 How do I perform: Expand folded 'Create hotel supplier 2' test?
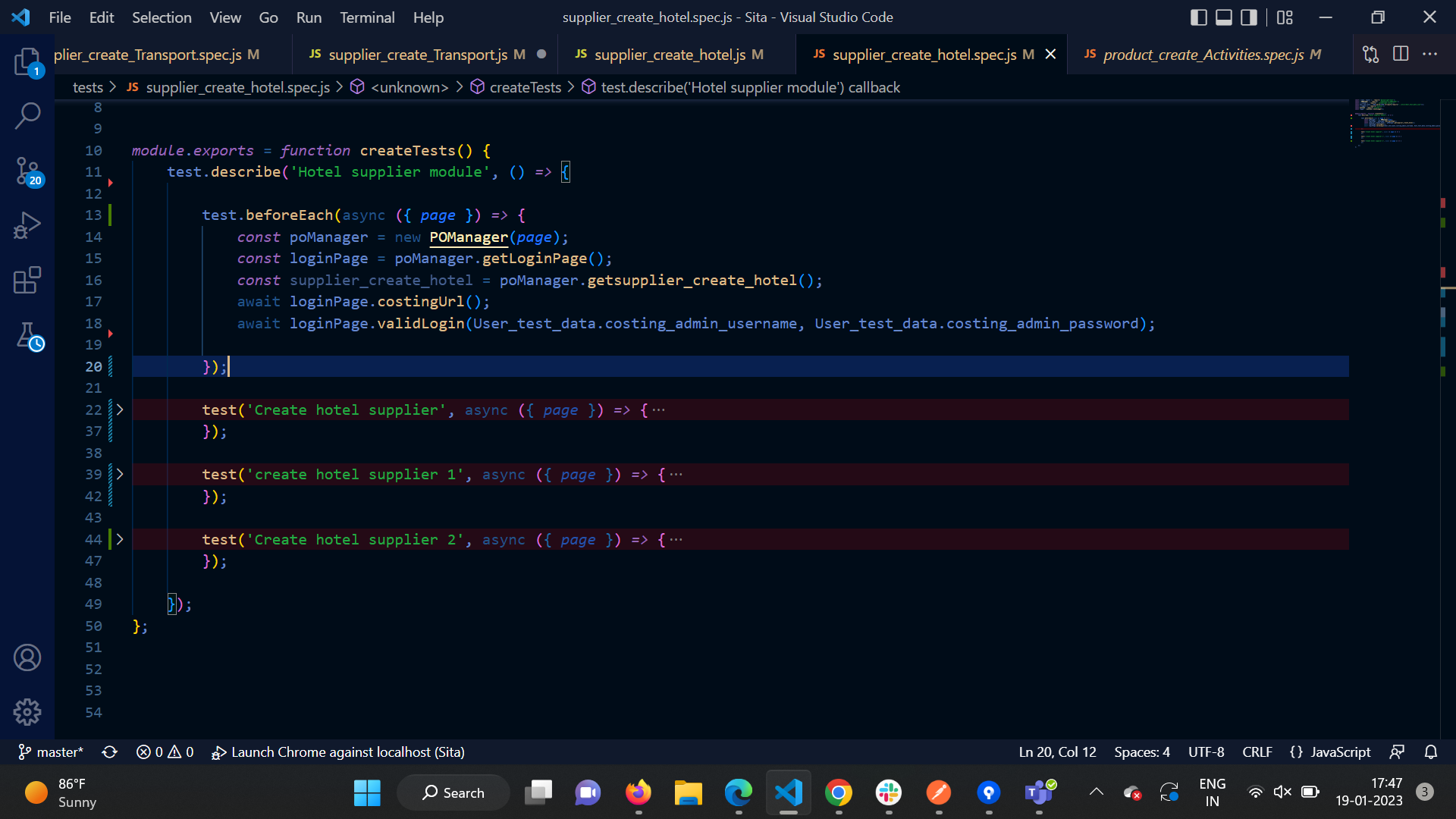(x=120, y=539)
